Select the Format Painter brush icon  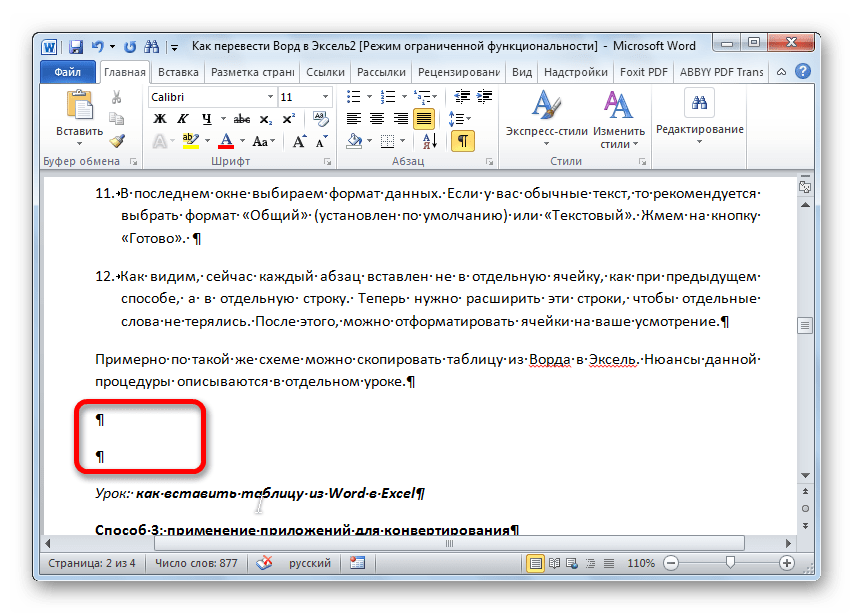(x=117, y=141)
